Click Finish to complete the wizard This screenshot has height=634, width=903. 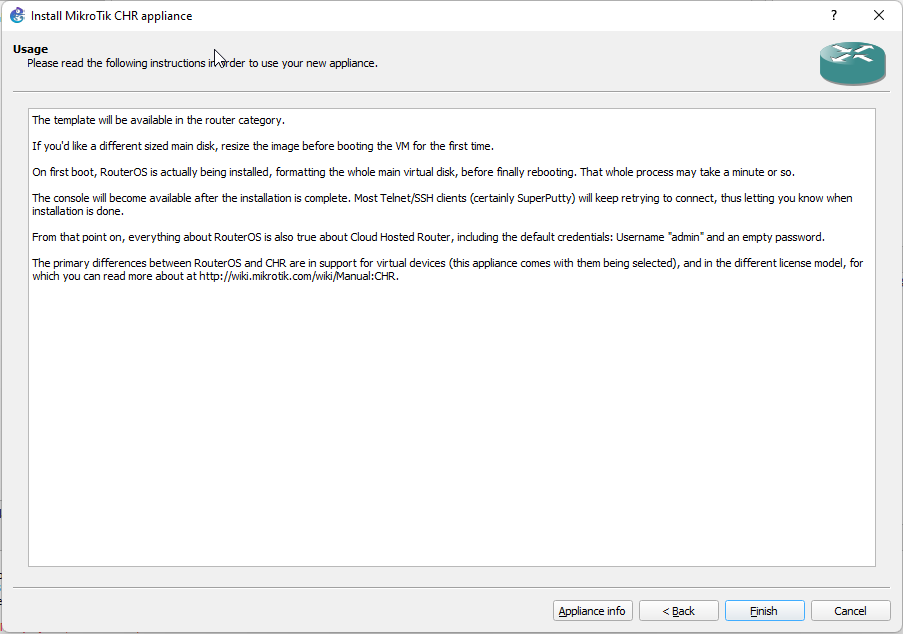764,610
